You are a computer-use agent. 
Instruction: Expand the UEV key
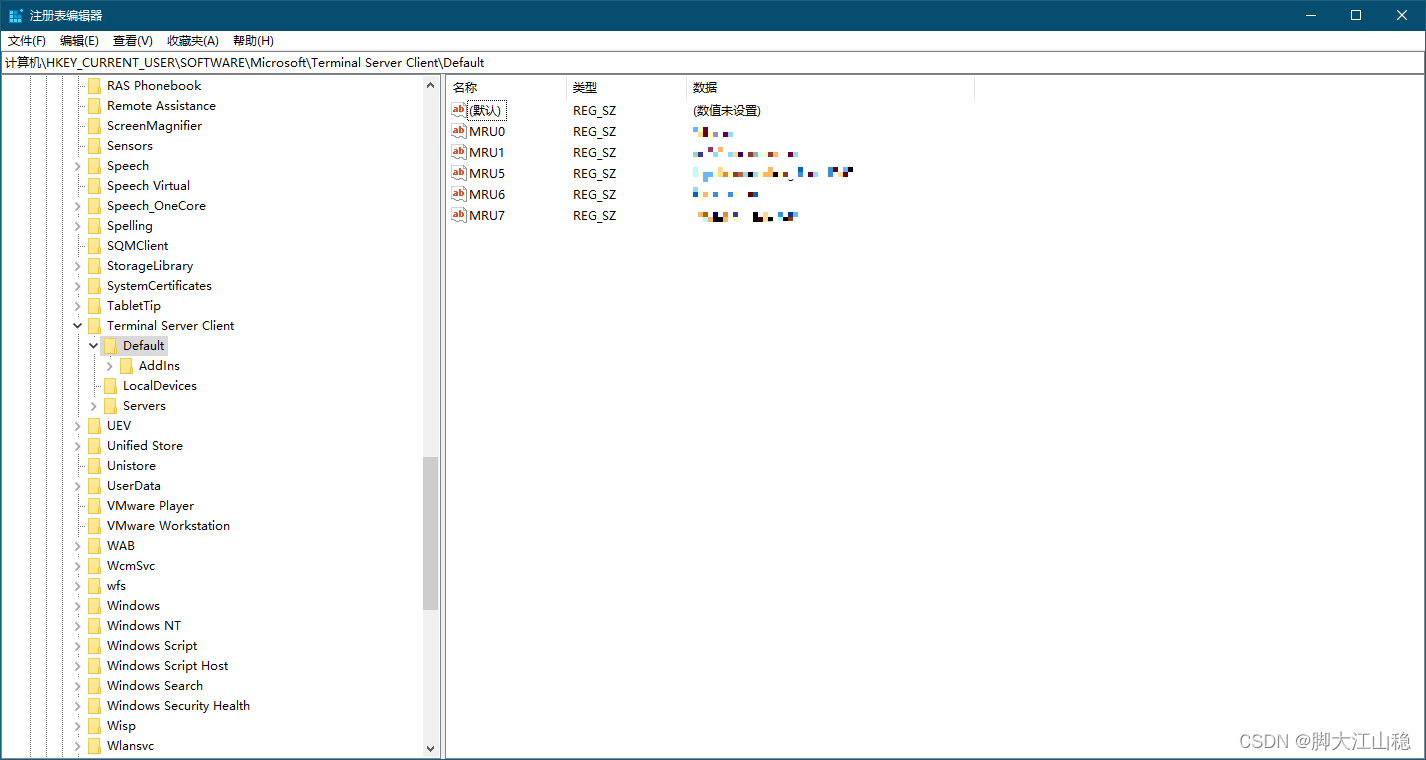coord(78,426)
